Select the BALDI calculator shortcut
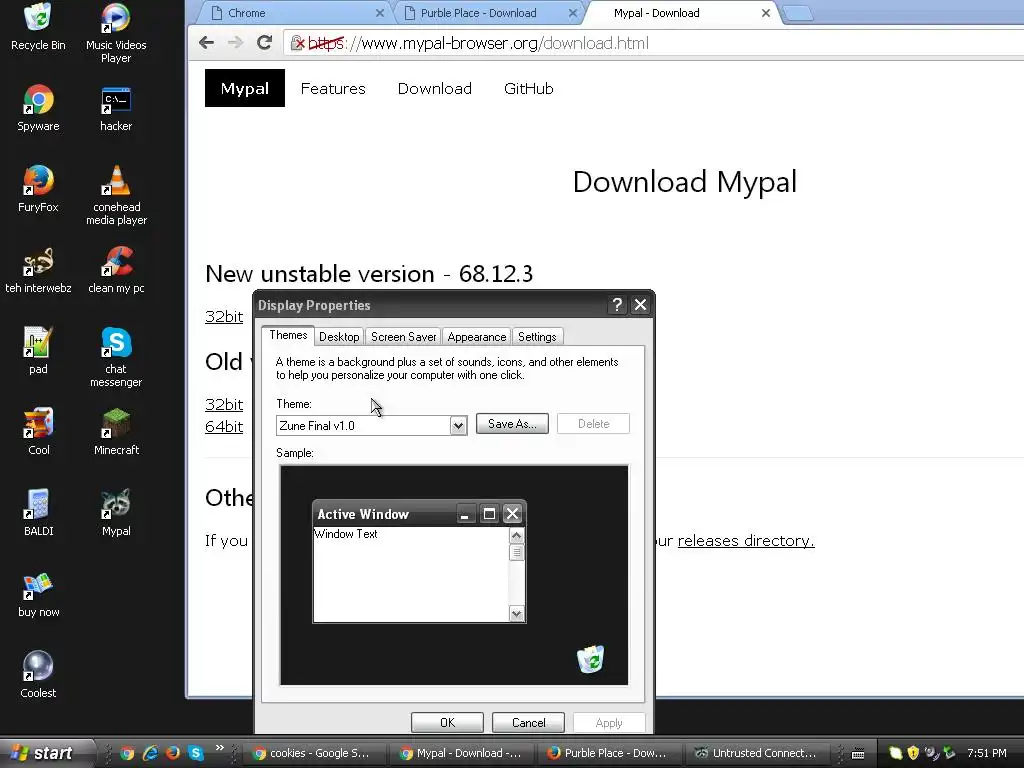 (x=38, y=512)
